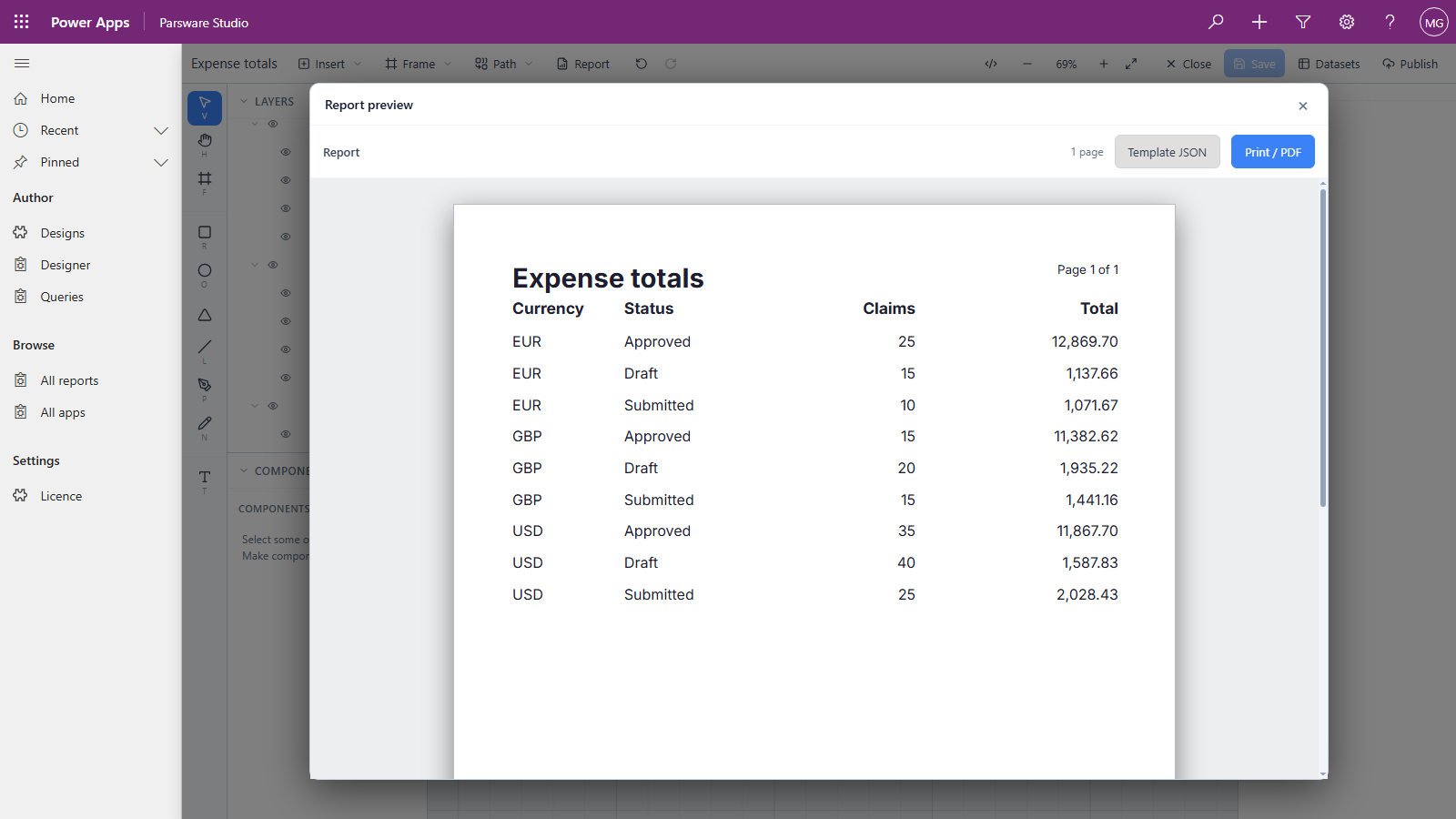The image size is (1456, 819).
Task: Open the MG account avatar
Action: click(x=1434, y=22)
